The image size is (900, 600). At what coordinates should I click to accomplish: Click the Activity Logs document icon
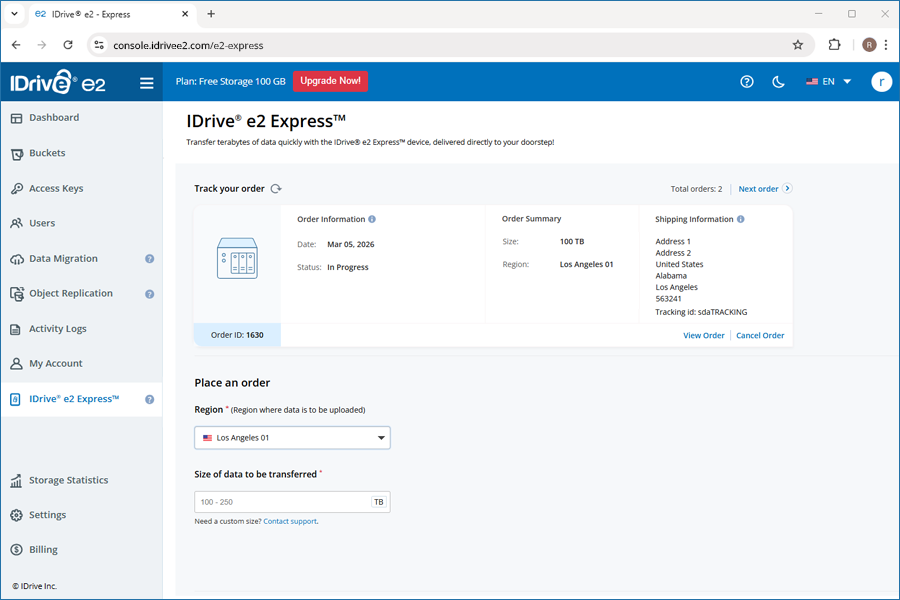click(x=16, y=330)
